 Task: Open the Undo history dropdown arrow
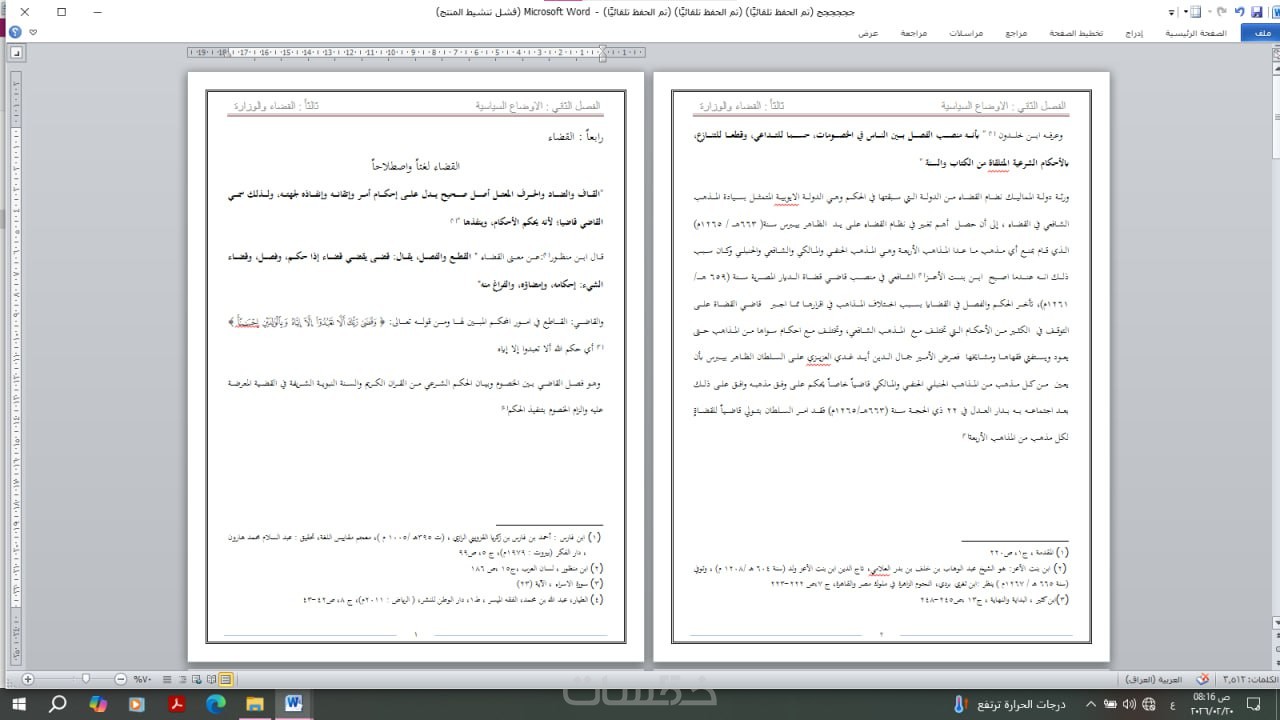[x=1210, y=12]
